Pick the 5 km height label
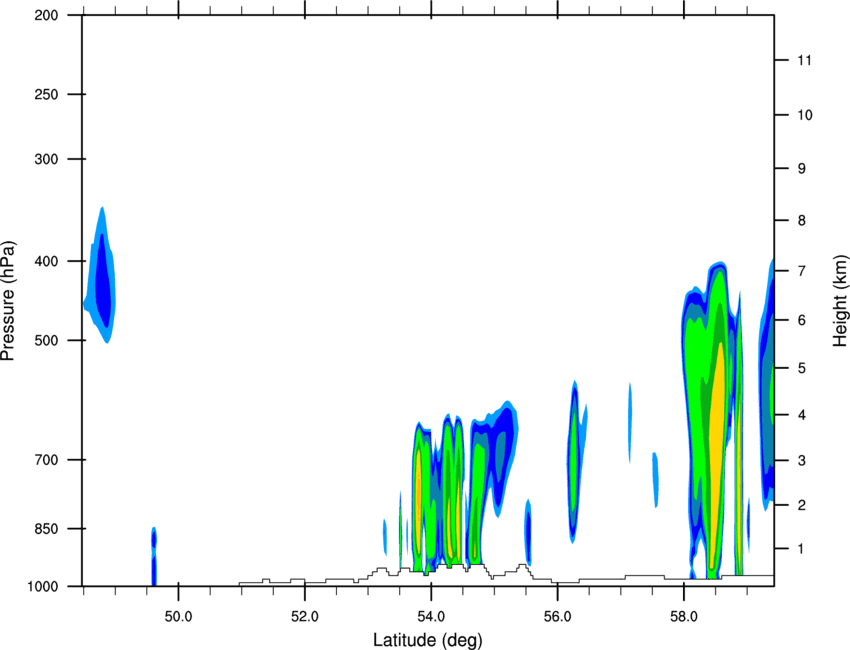850x650 pixels. pos(801,368)
